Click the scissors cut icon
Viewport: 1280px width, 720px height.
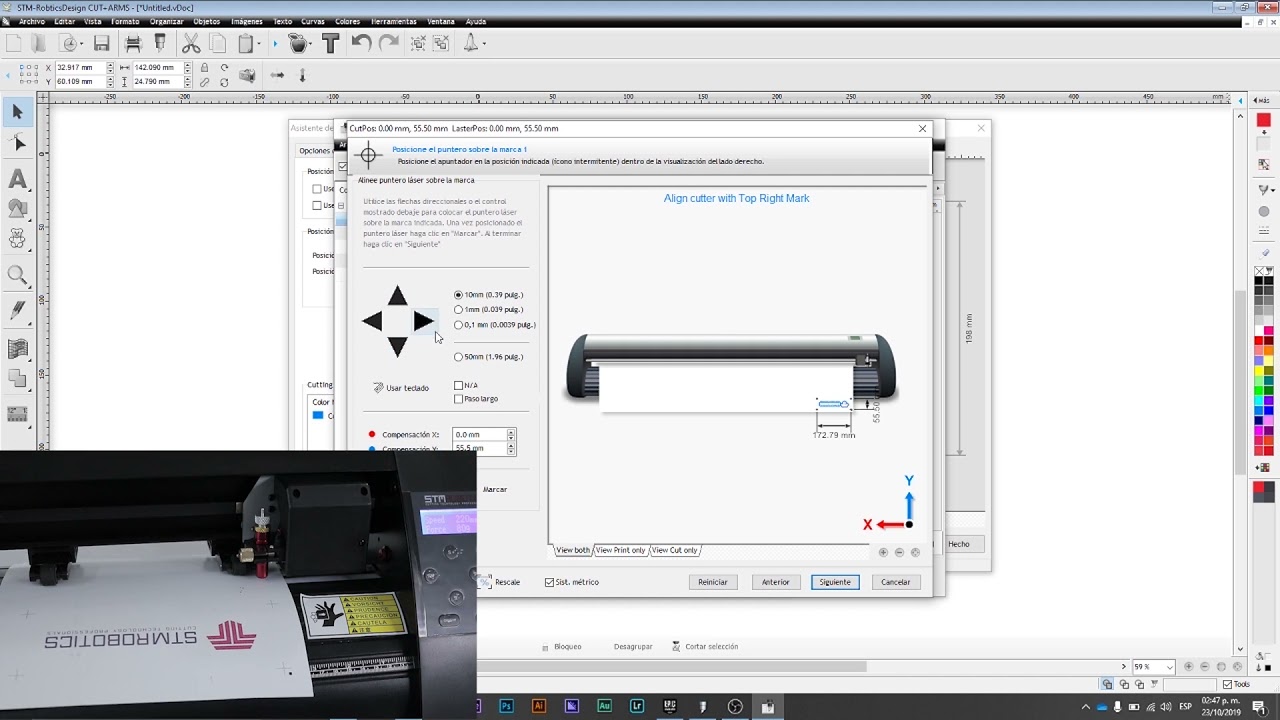190,43
